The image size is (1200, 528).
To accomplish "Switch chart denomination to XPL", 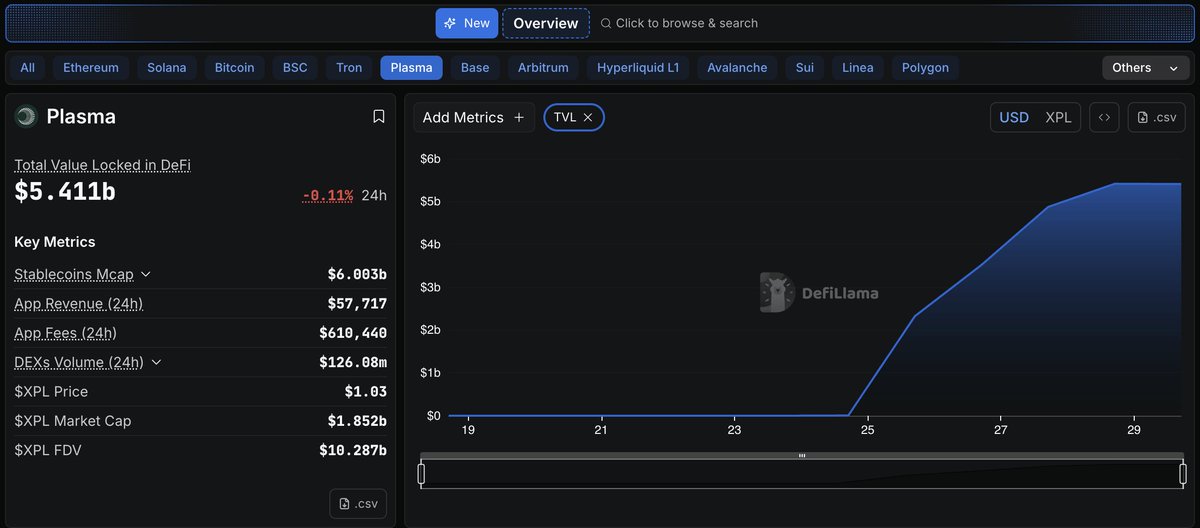I will pyautogui.click(x=1058, y=117).
